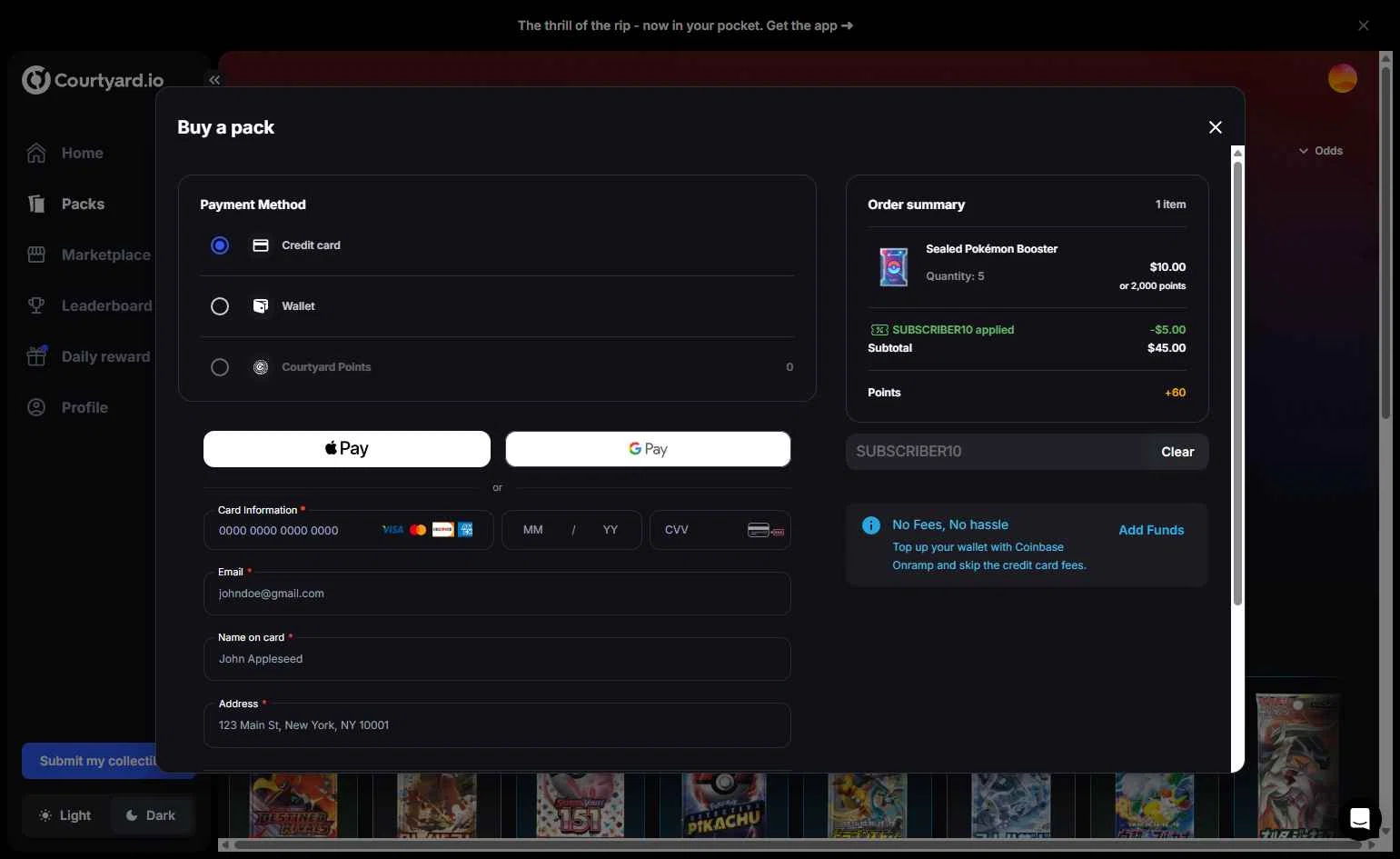Viewport: 1400px width, 859px height.
Task: Click the Daily reward gift icon
Action: [x=36, y=356]
